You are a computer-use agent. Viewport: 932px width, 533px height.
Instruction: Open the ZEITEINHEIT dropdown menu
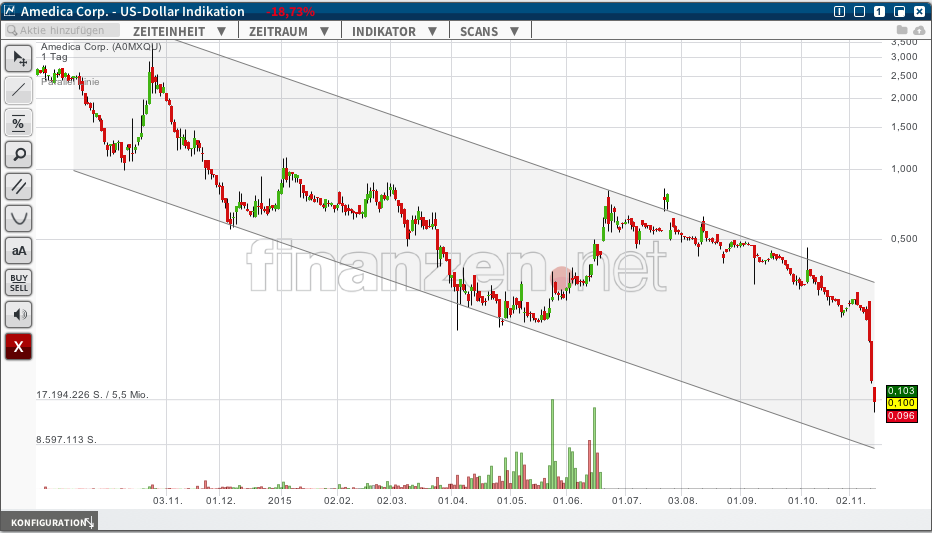[179, 31]
